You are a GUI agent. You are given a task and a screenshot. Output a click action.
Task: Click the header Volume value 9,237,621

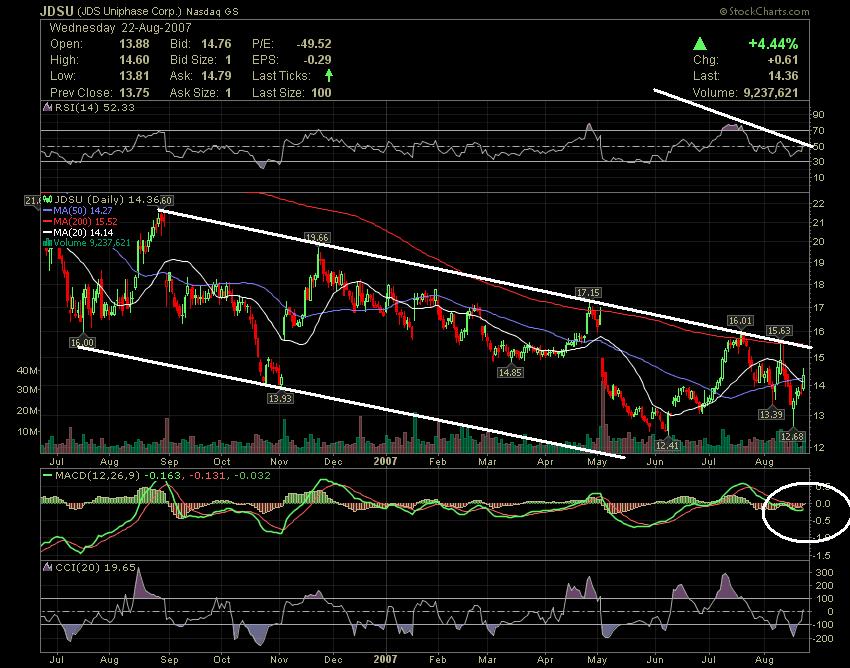tap(771, 93)
